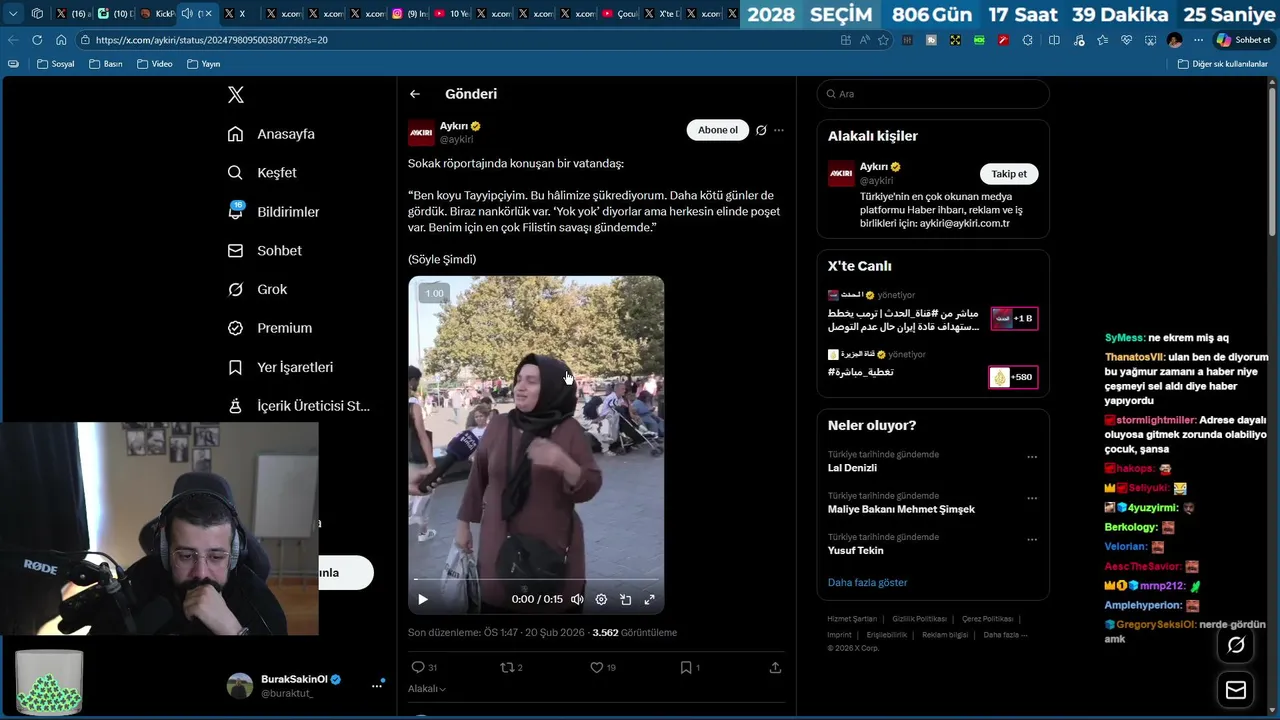This screenshot has width=1280, height=720.
Task: Open Sosyal bookmarks folder
Action: coord(55,64)
